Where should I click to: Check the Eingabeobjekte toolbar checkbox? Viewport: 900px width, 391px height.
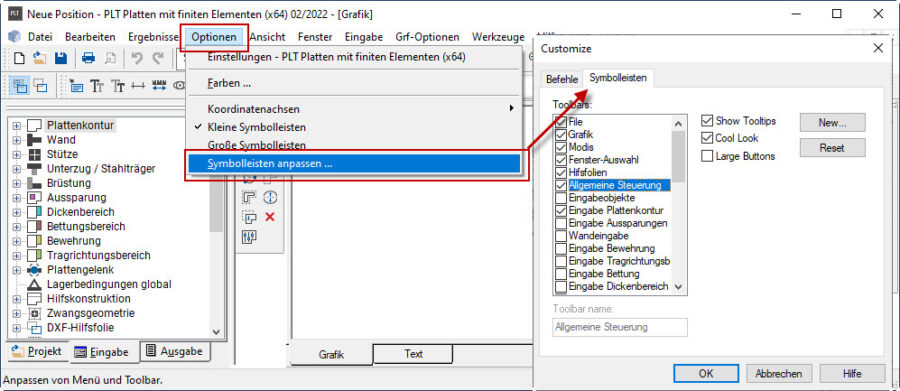pyautogui.click(x=561, y=198)
